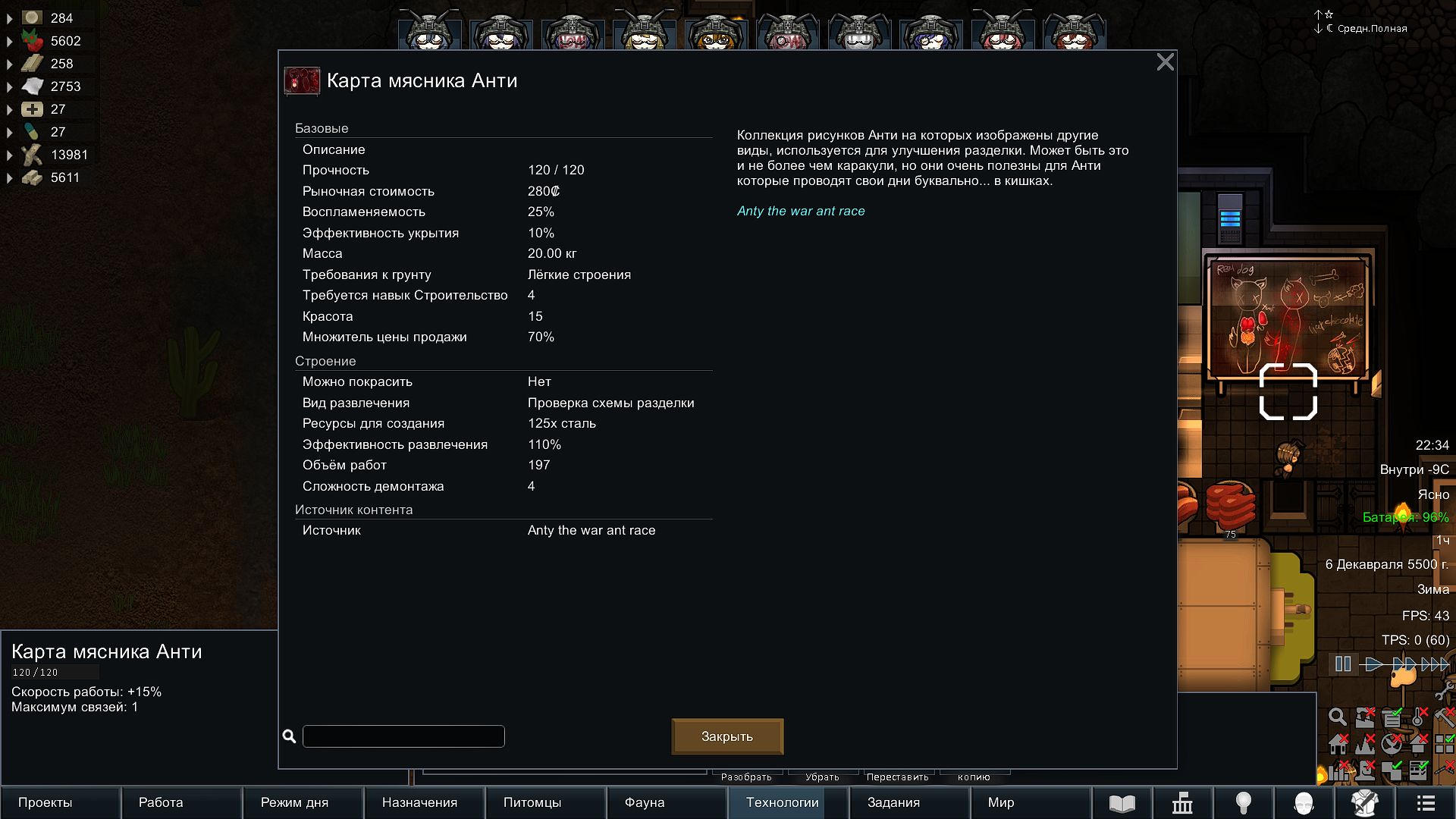Click the Anty the war ant race link
The height and width of the screenshot is (819, 1456).
[801, 211]
